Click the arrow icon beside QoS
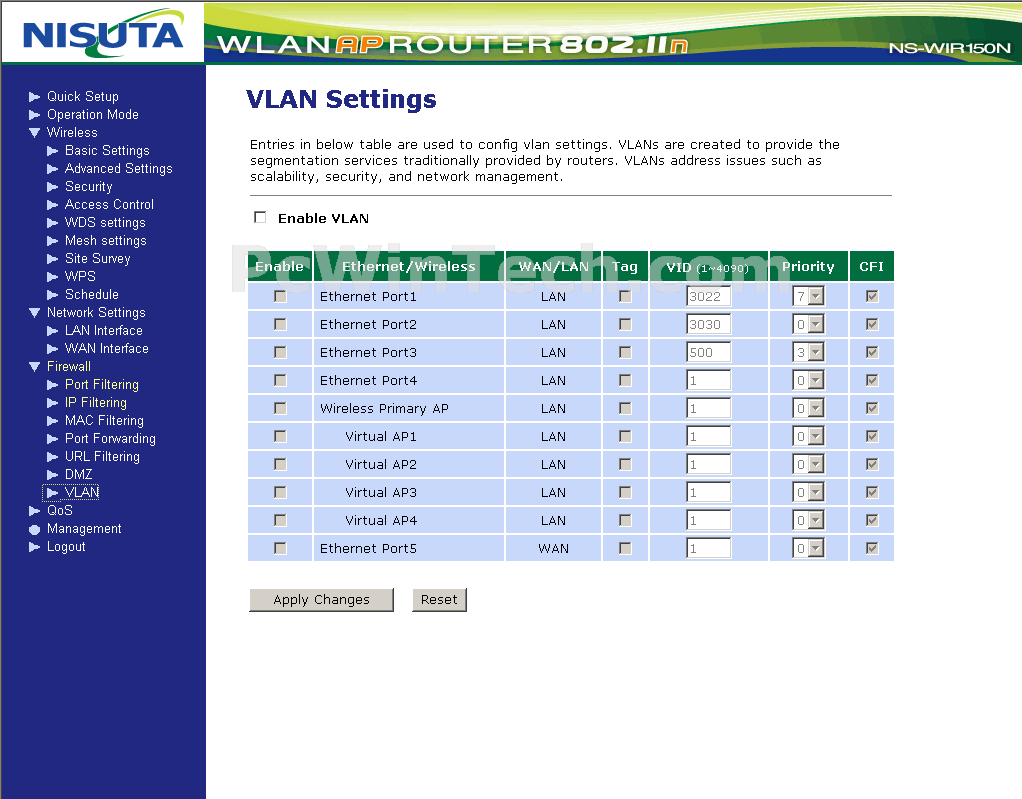 (x=35, y=511)
